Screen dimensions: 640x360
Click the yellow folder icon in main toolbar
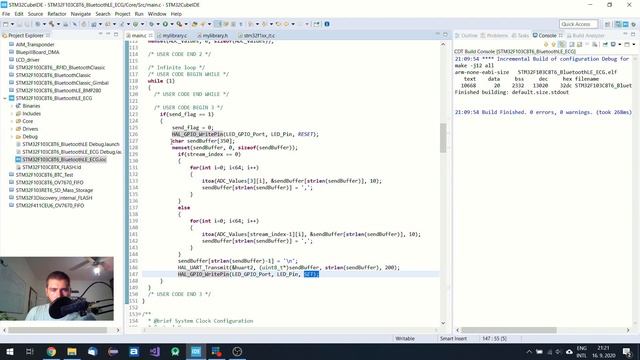coord(194,24)
